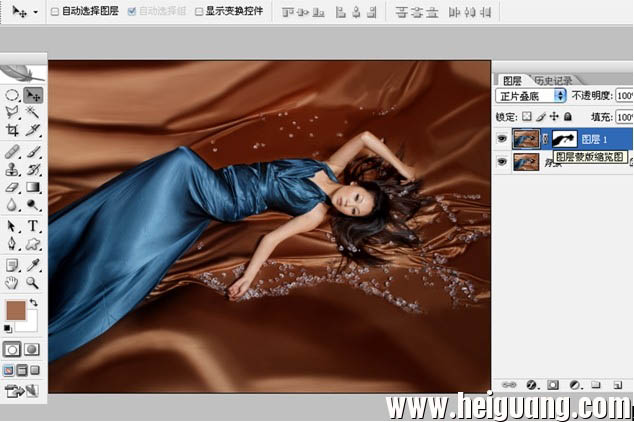Viewport: 634px width, 422px height.
Task: Click the 图层 1 layer name
Action: point(594,139)
